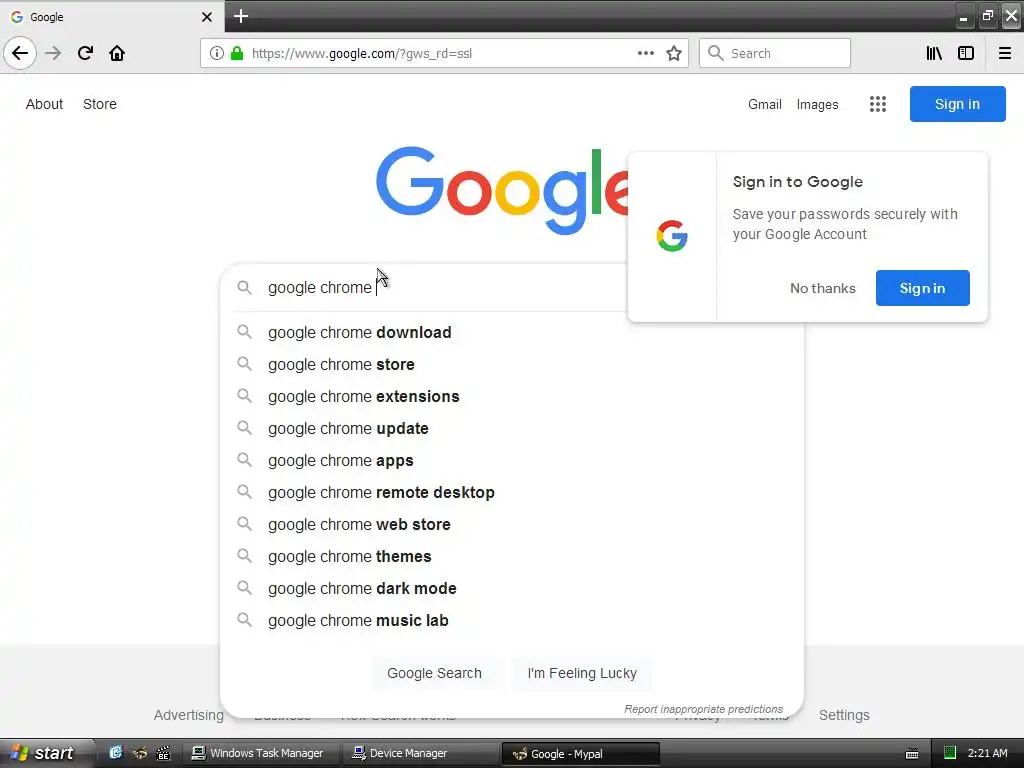This screenshot has height=768, width=1024.
Task: Go to the browser home page icon
Action: click(x=117, y=53)
